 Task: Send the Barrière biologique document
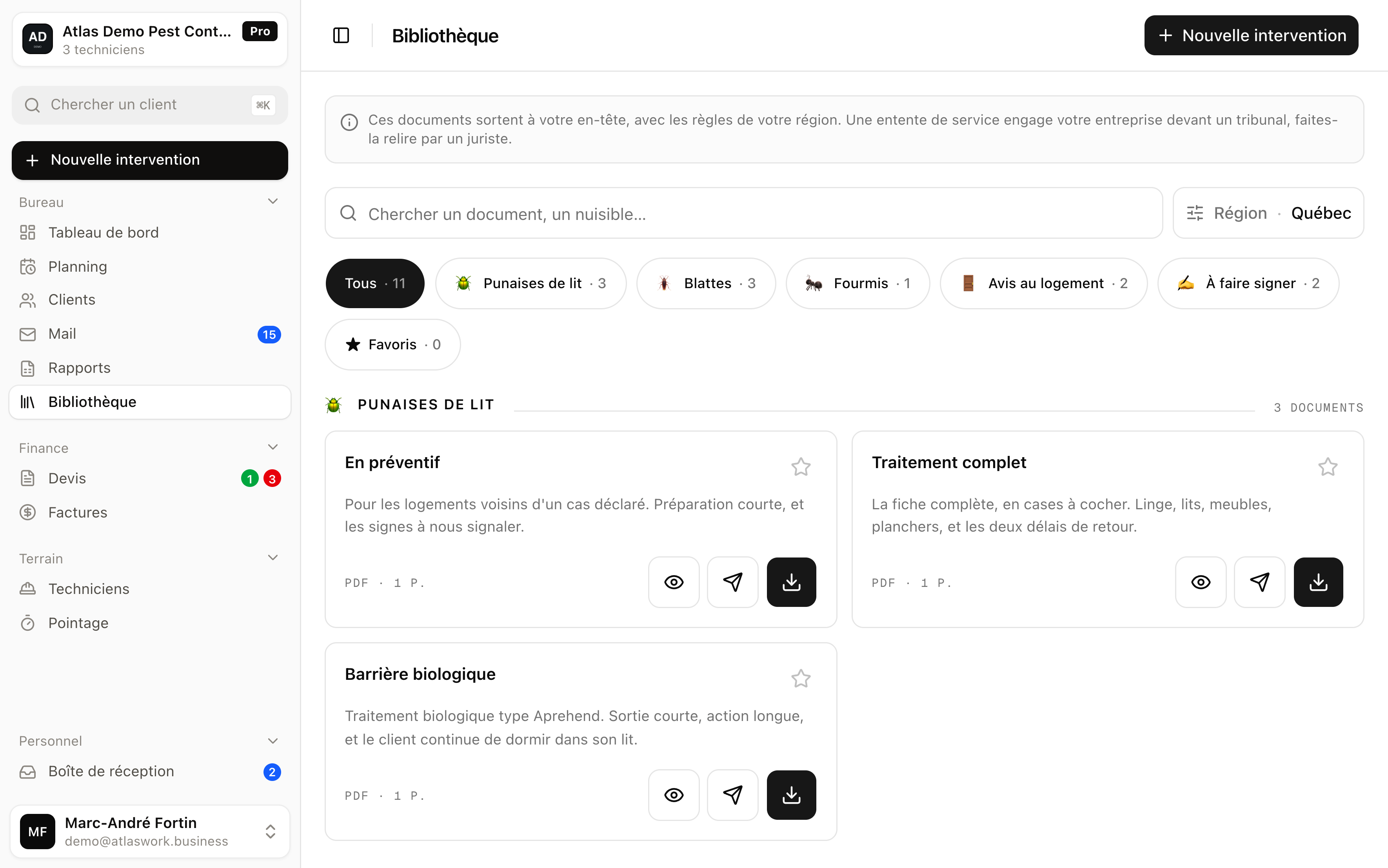coord(732,795)
